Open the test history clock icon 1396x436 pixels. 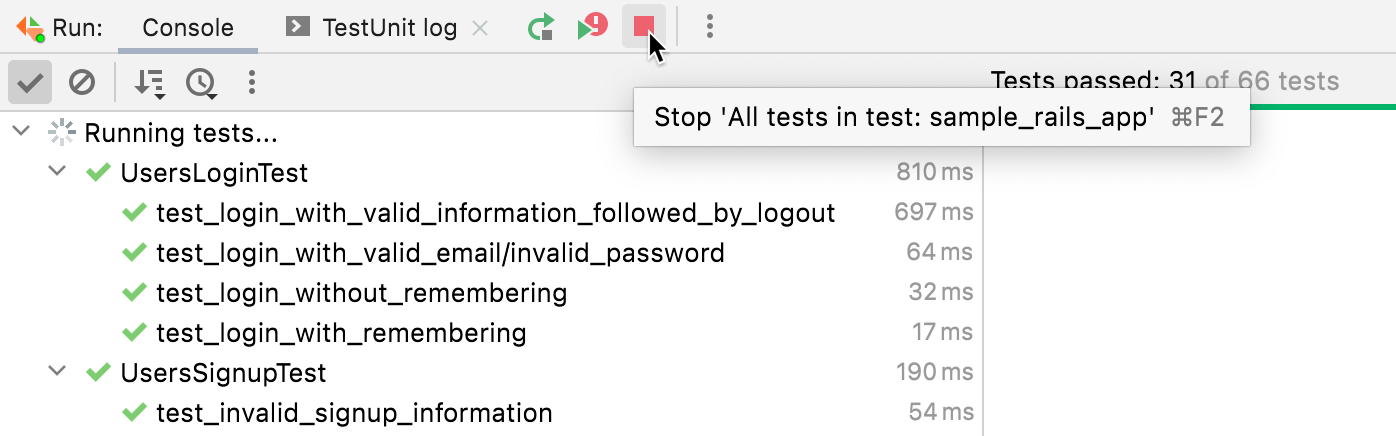pyautogui.click(x=202, y=83)
